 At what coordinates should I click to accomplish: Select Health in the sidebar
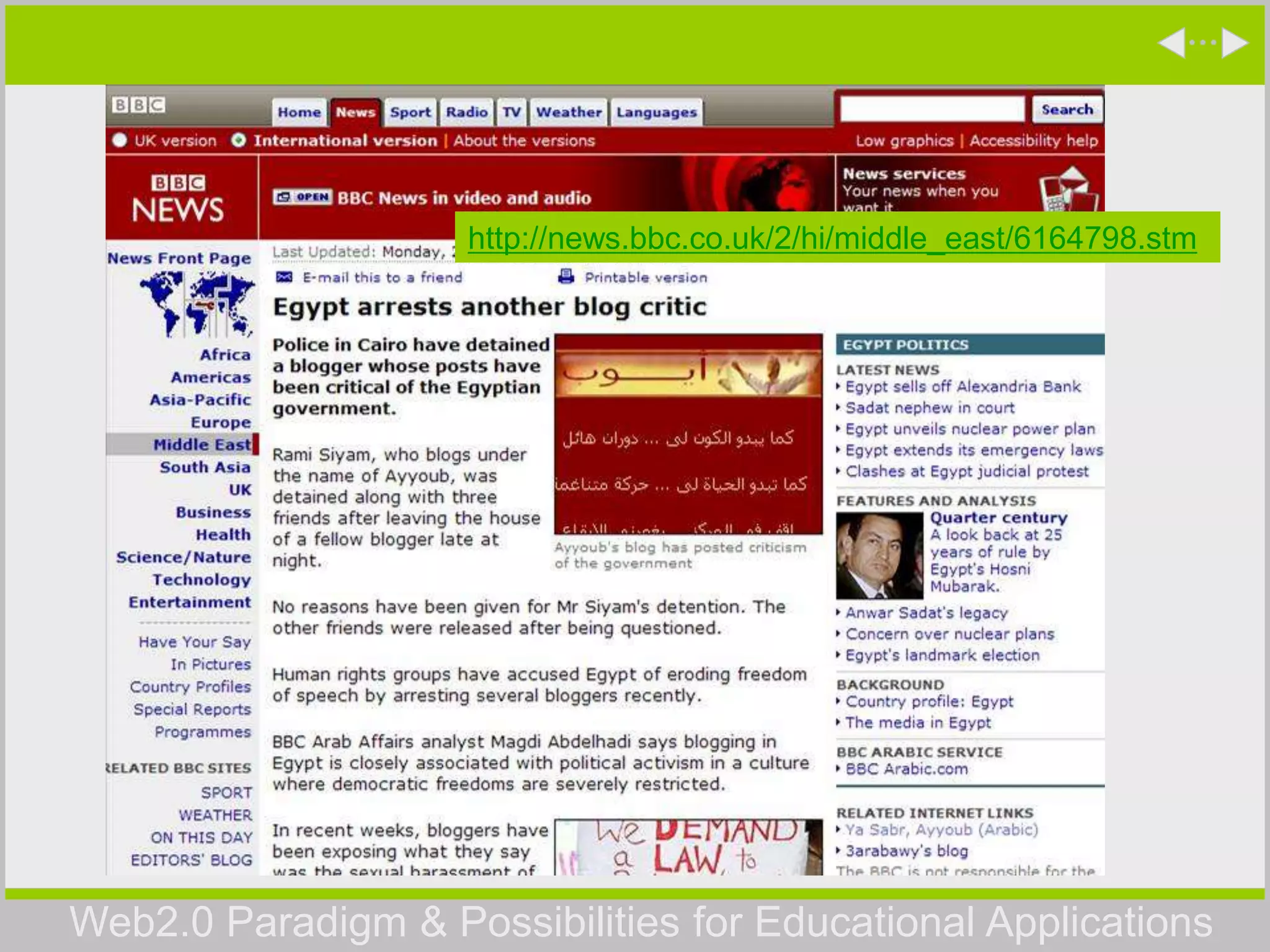[x=223, y=534]
